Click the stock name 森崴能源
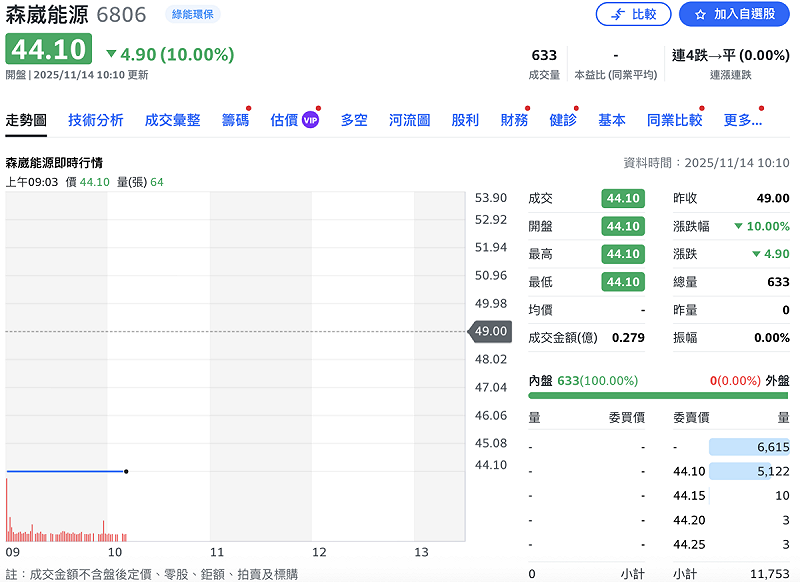The height and width of the screenshot is (582, 800). 48,15
